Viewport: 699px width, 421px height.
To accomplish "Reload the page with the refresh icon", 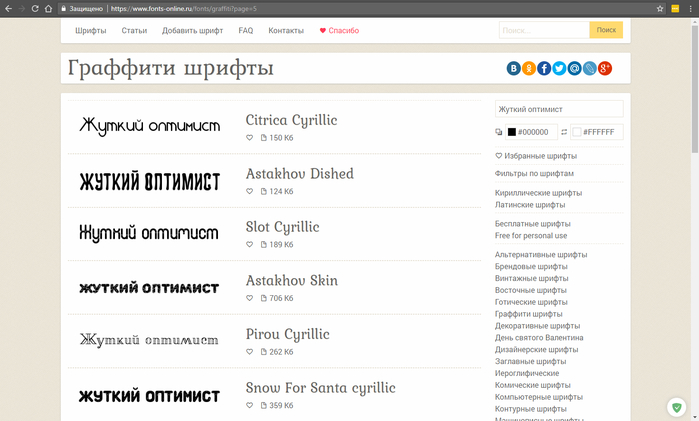I will click(x=35, y=8).
